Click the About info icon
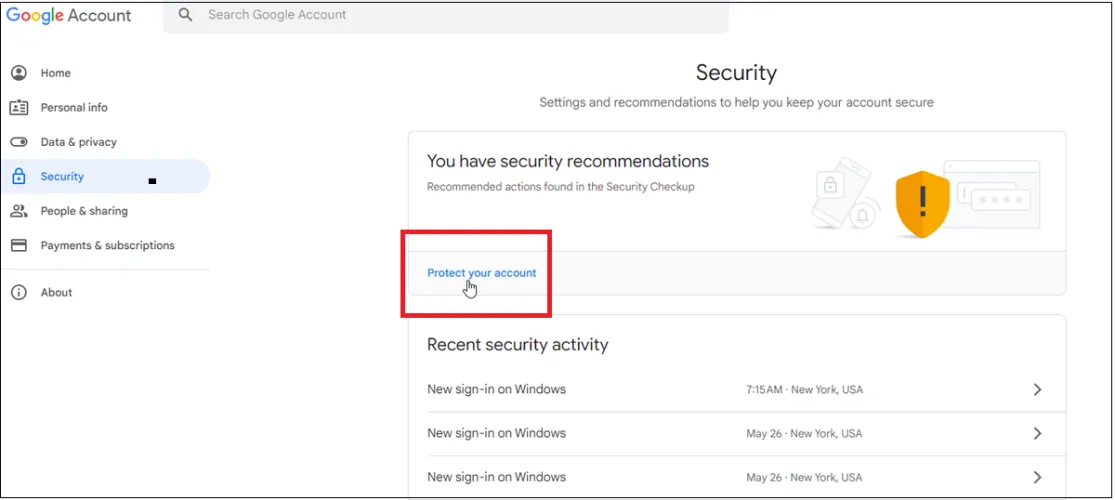The image size is (1115, 500). click(x=18, y=292)
